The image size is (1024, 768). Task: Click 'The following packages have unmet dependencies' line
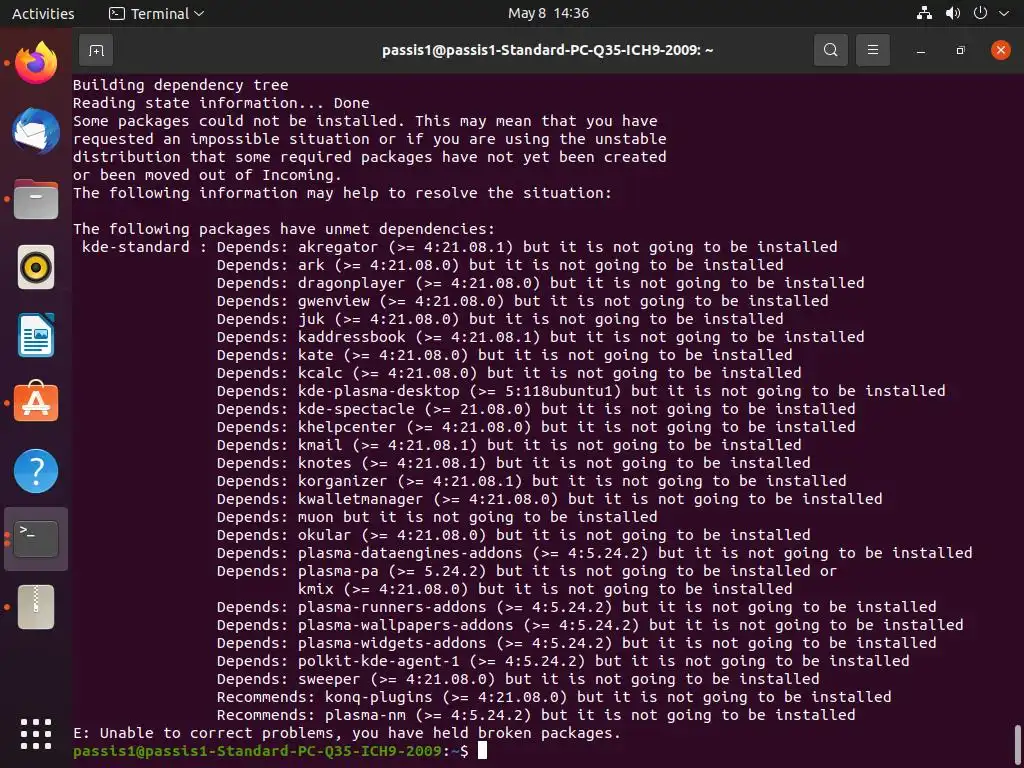284,229
